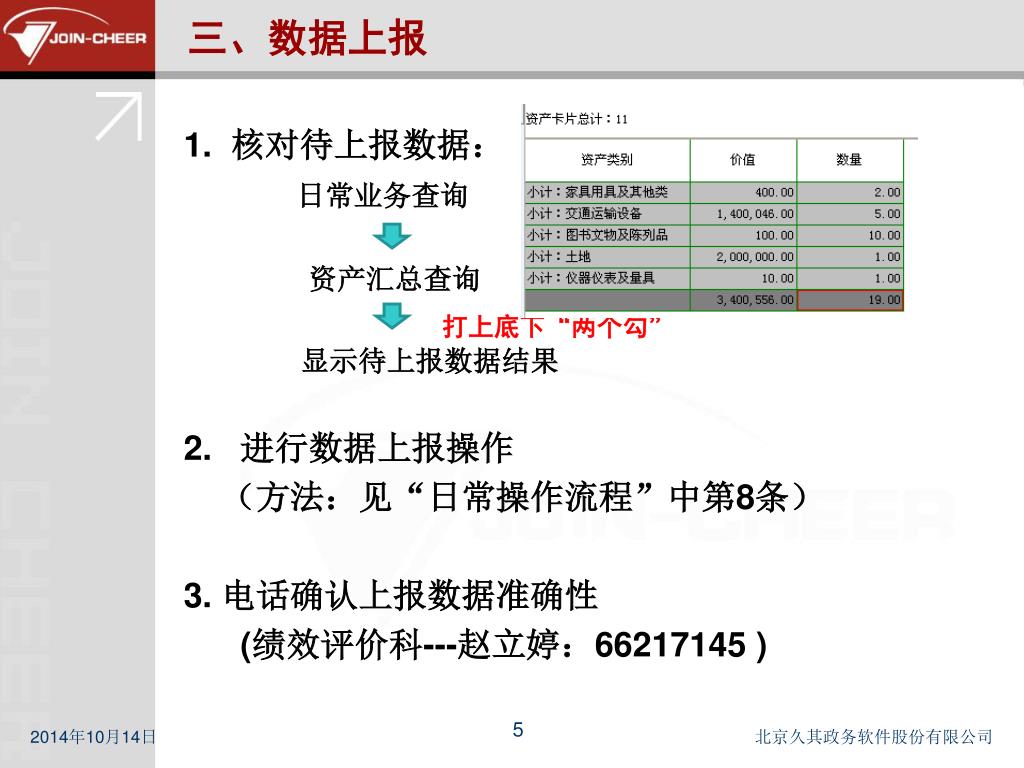Image resolution: width=1024 pixels, height=768 pixels.
Task: Click the total quantity cell 19.00
Action: pyautogui.click(x=850, y=300)
